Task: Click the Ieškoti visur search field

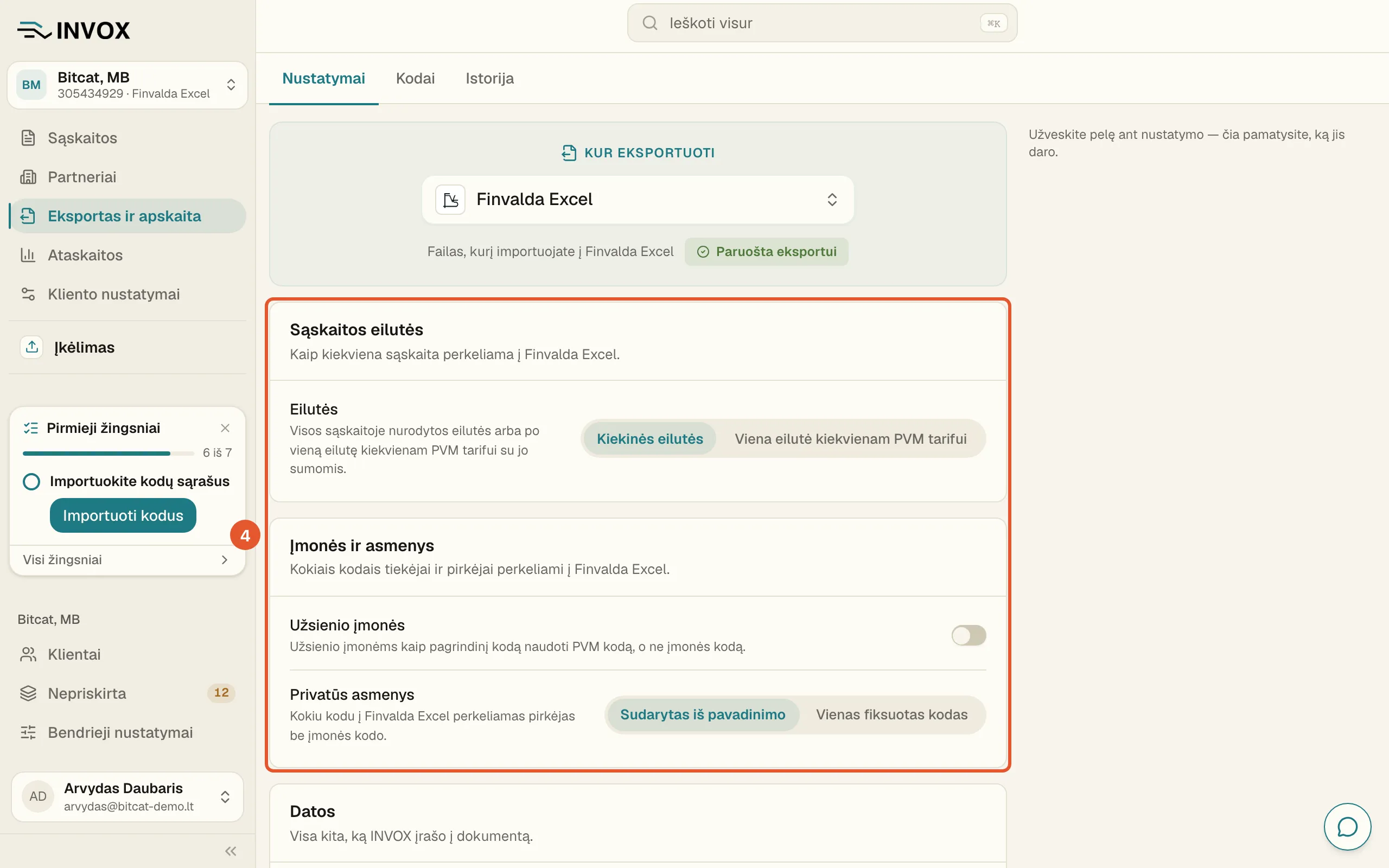Action: (822, 23)
